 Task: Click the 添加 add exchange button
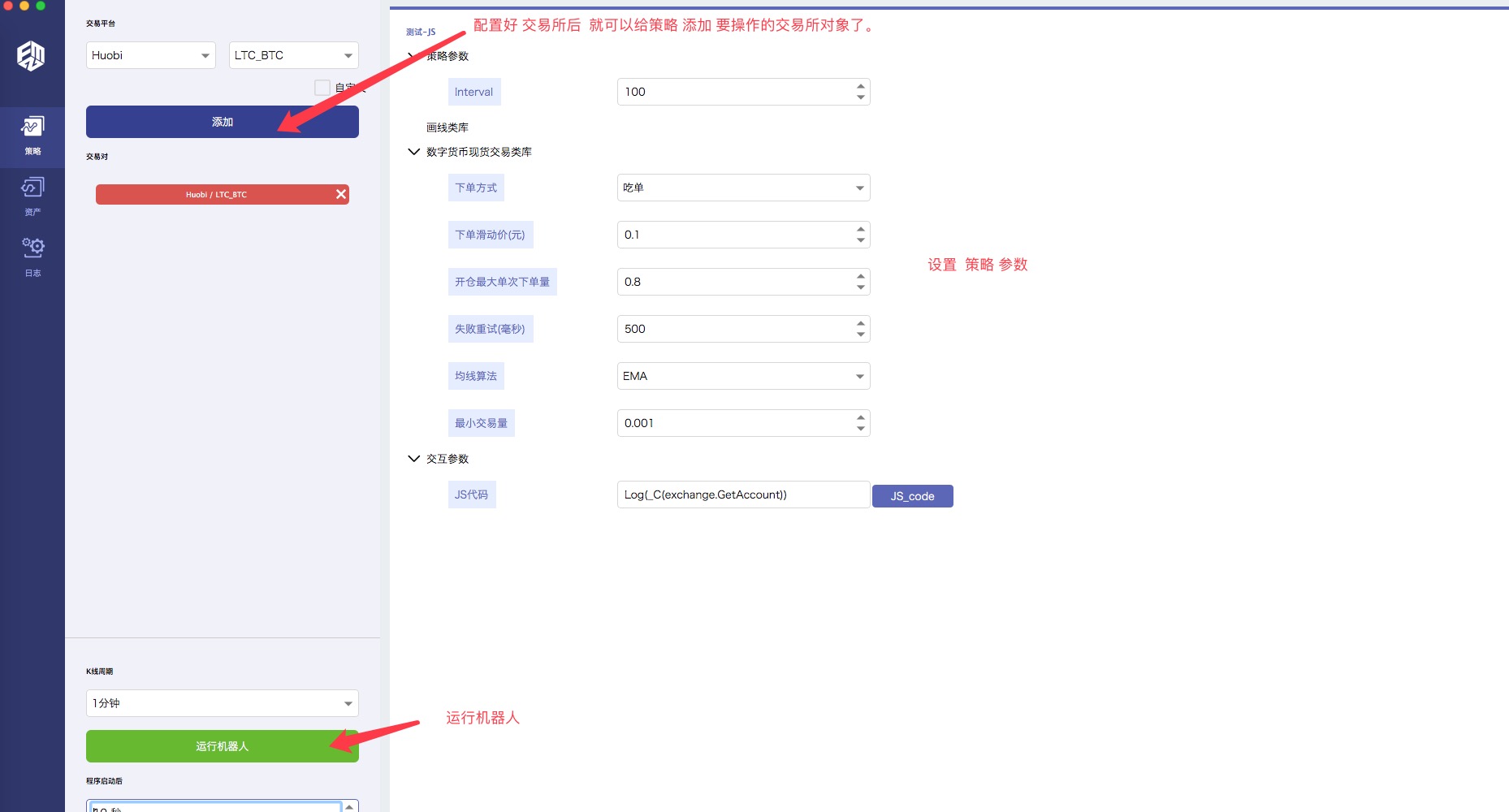click(223, 122)
